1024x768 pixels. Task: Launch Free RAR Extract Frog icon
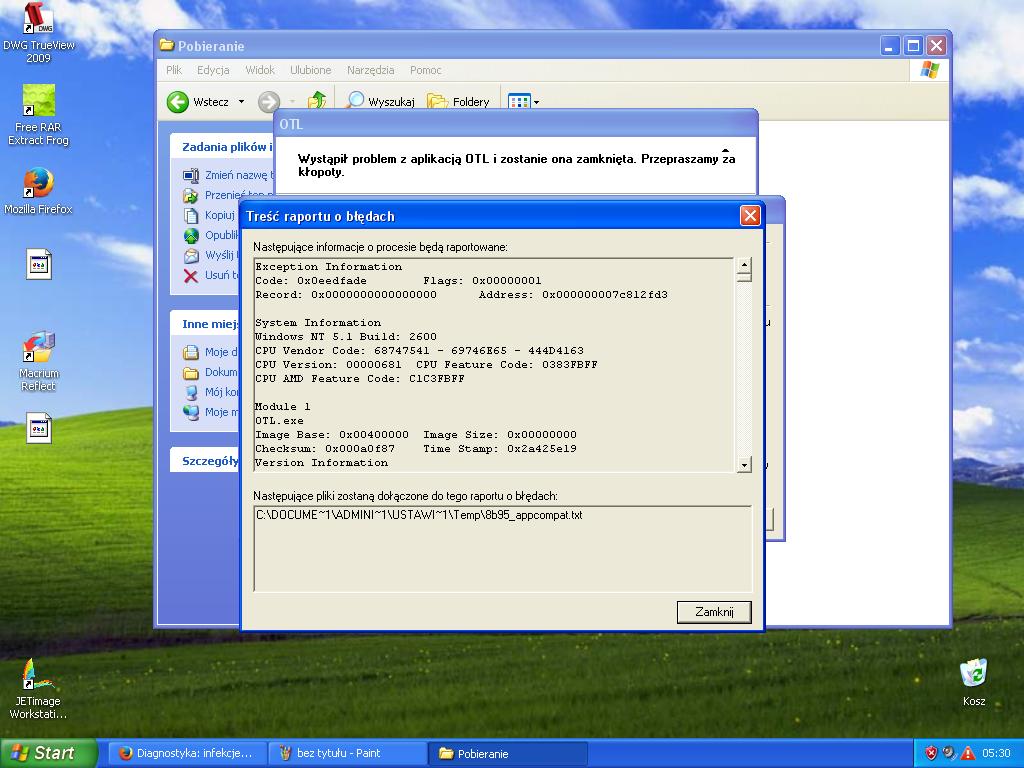[39, 114]
